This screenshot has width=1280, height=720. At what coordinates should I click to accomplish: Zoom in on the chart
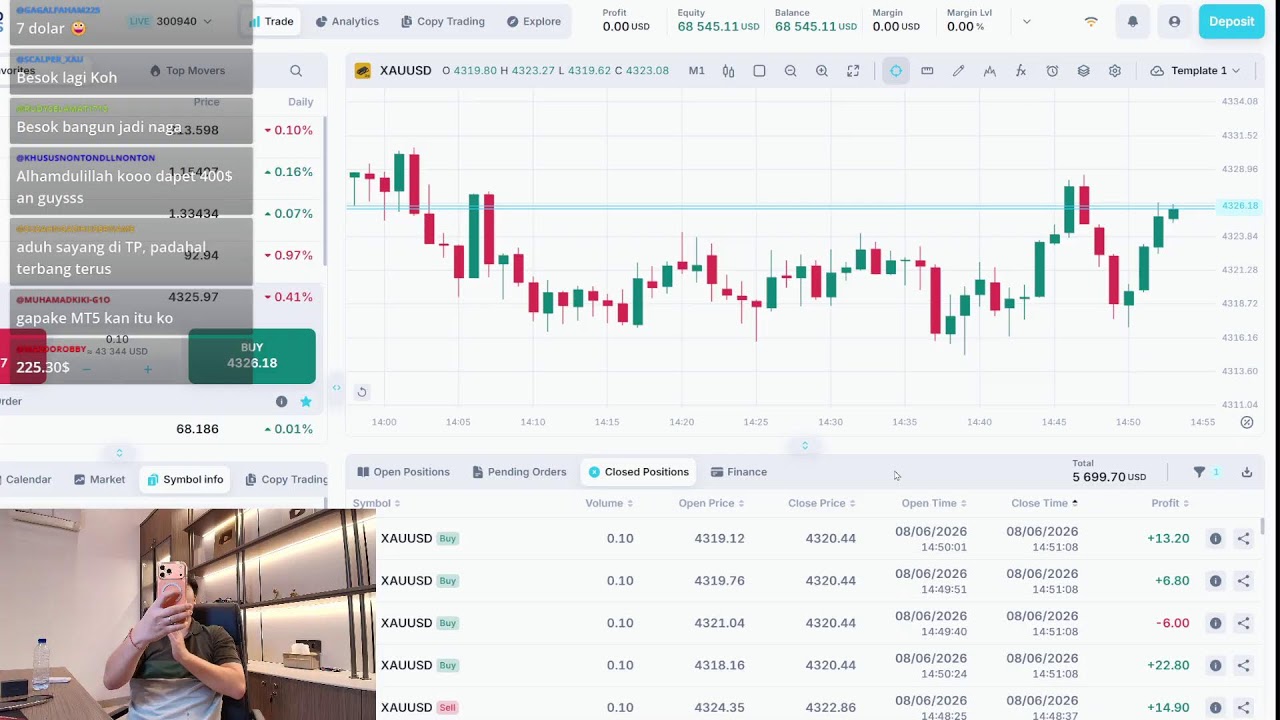[x=821, y=71]
